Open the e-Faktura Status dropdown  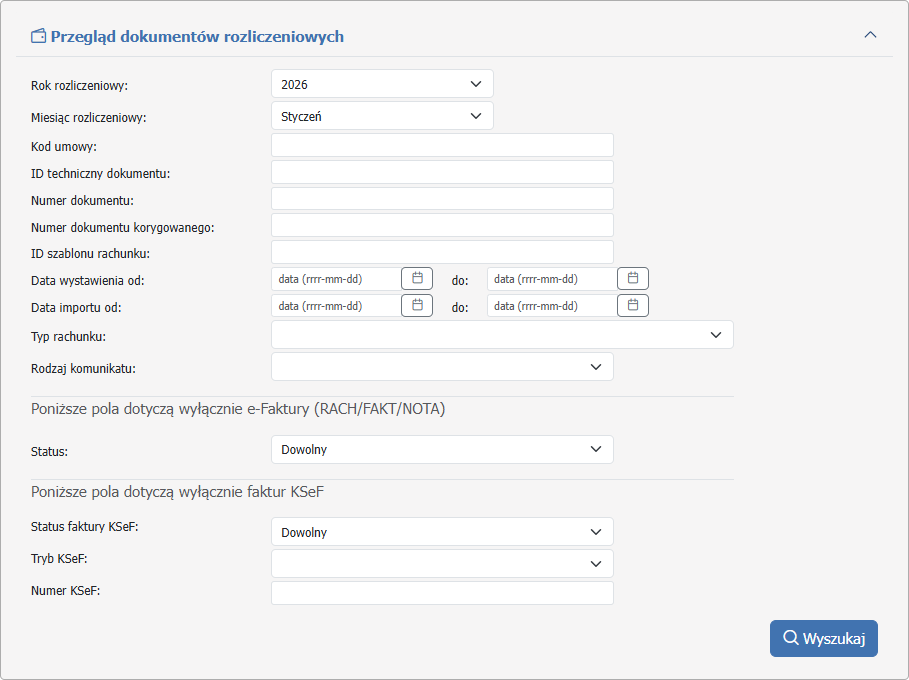442,450
